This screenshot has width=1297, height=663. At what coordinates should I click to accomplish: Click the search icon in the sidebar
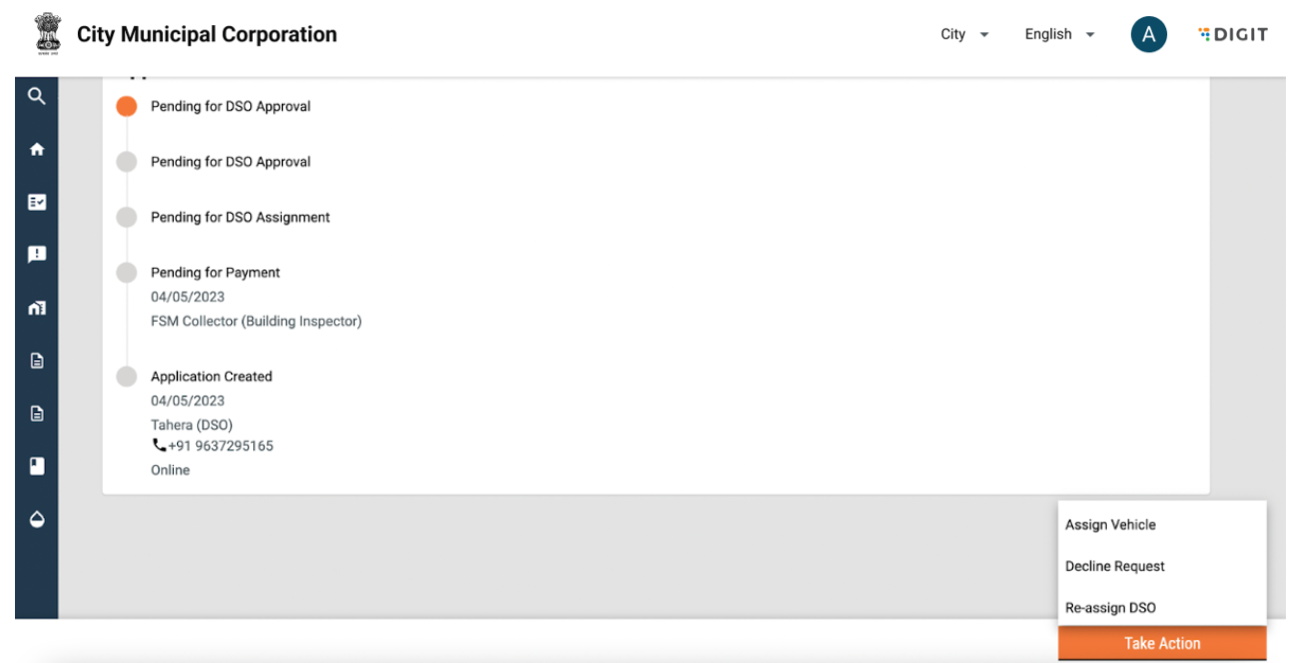pos(37,96)
